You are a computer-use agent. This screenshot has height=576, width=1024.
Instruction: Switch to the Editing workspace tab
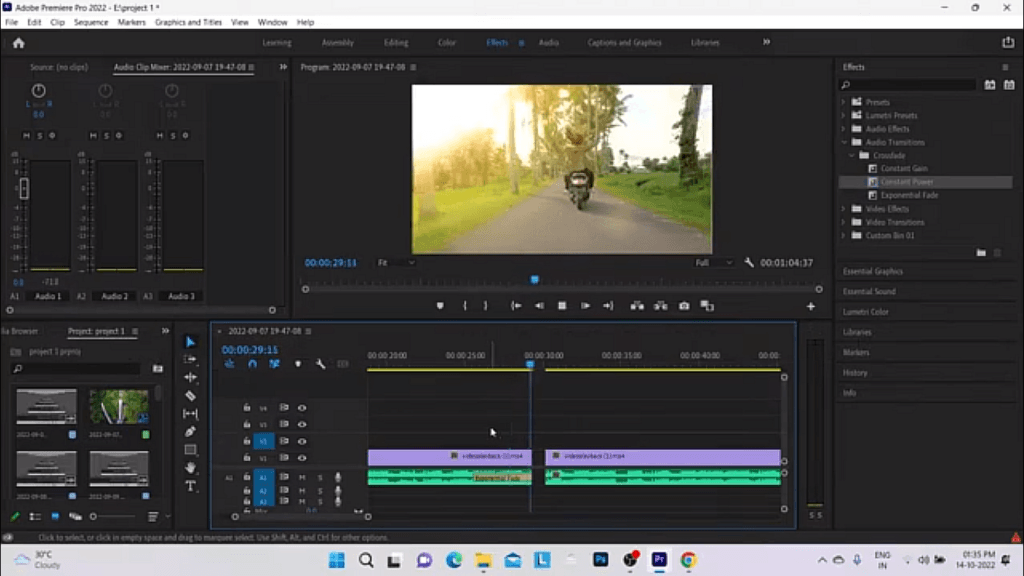pos(396,42)
